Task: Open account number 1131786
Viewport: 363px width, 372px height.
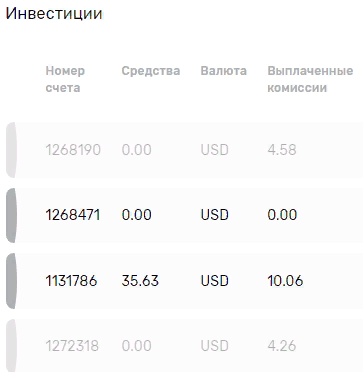Action: 71,281
